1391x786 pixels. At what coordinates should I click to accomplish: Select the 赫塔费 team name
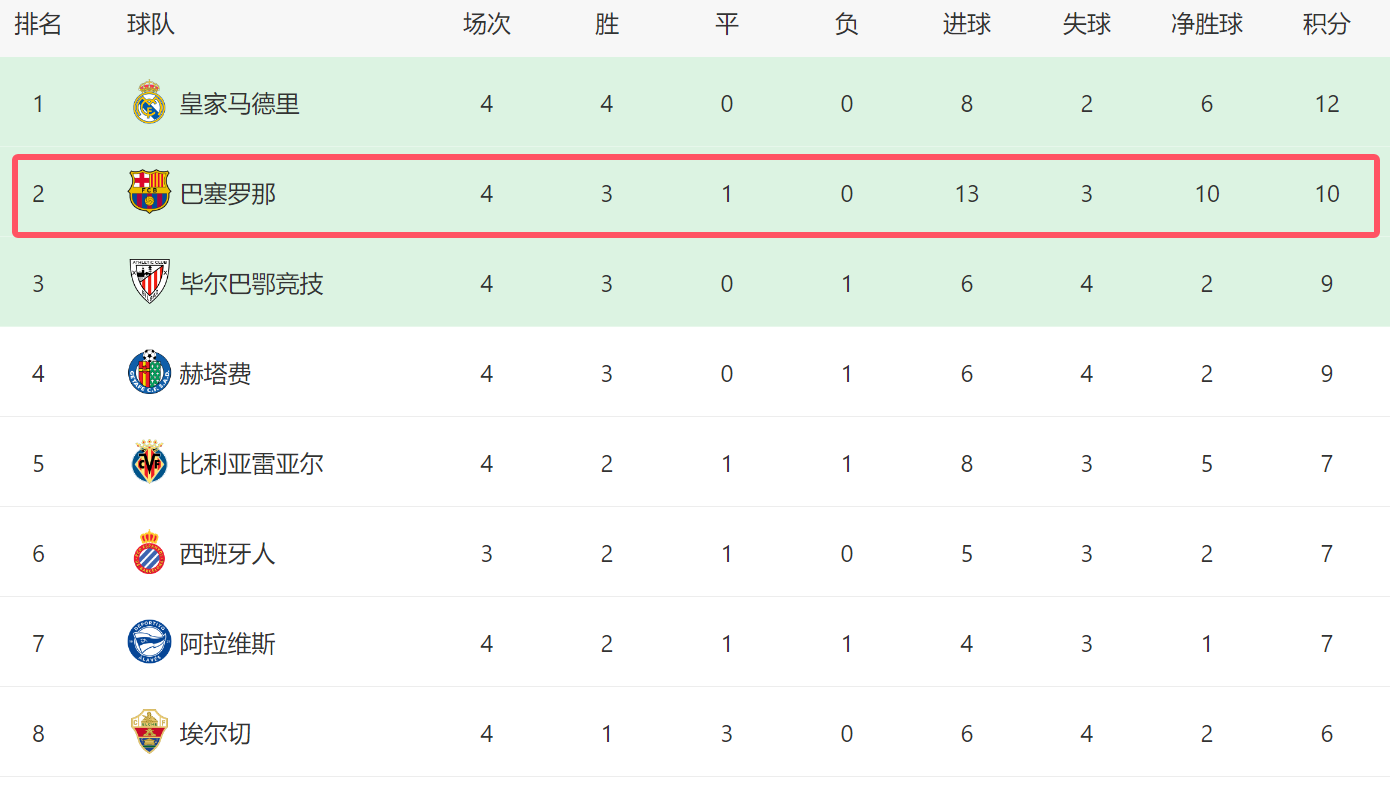(x=216, y=374)
